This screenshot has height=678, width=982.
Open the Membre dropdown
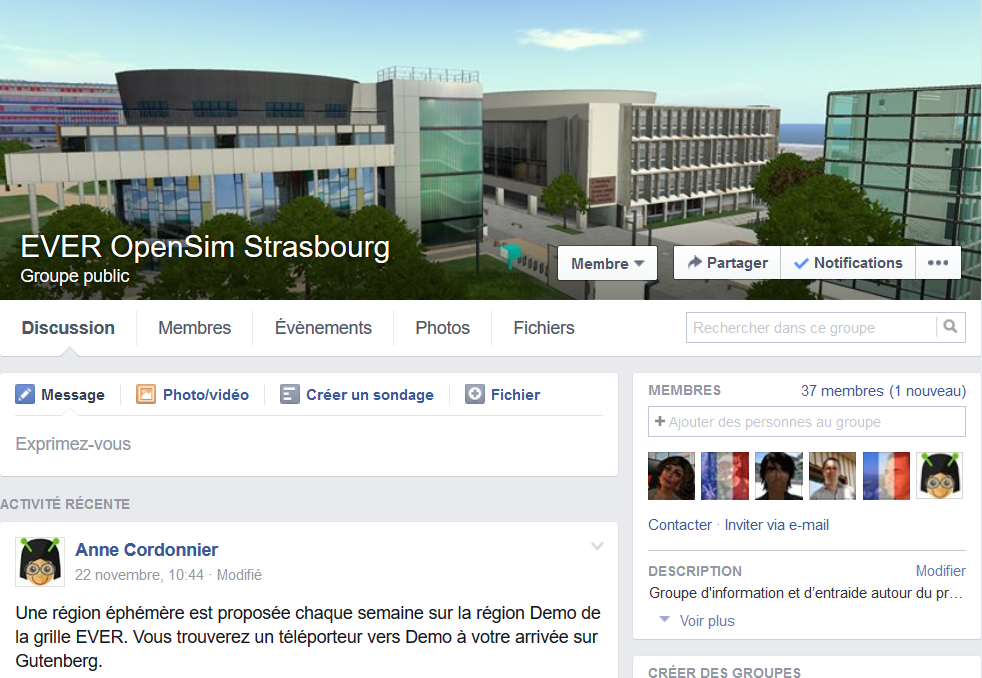coord(607,263)
